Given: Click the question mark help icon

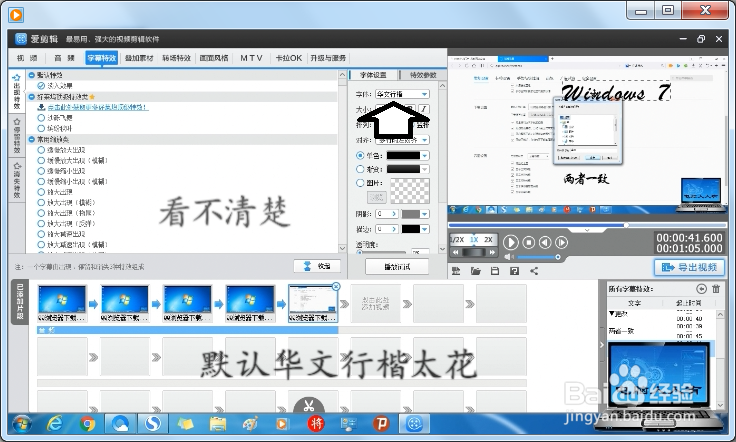Looking at the screenshot, I should 514,271.
